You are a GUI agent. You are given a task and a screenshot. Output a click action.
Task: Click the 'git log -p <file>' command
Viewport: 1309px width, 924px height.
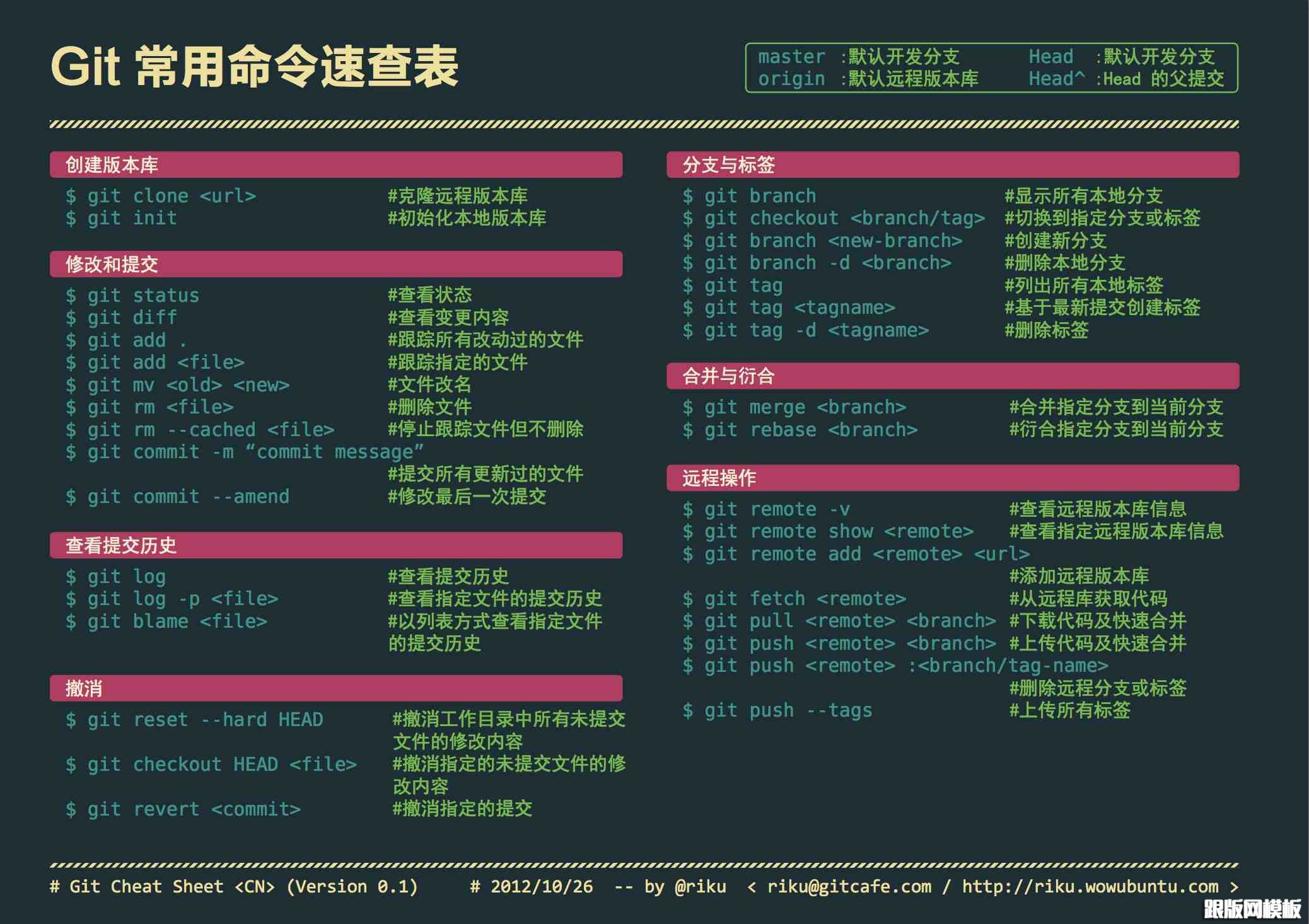click(172, 599)
